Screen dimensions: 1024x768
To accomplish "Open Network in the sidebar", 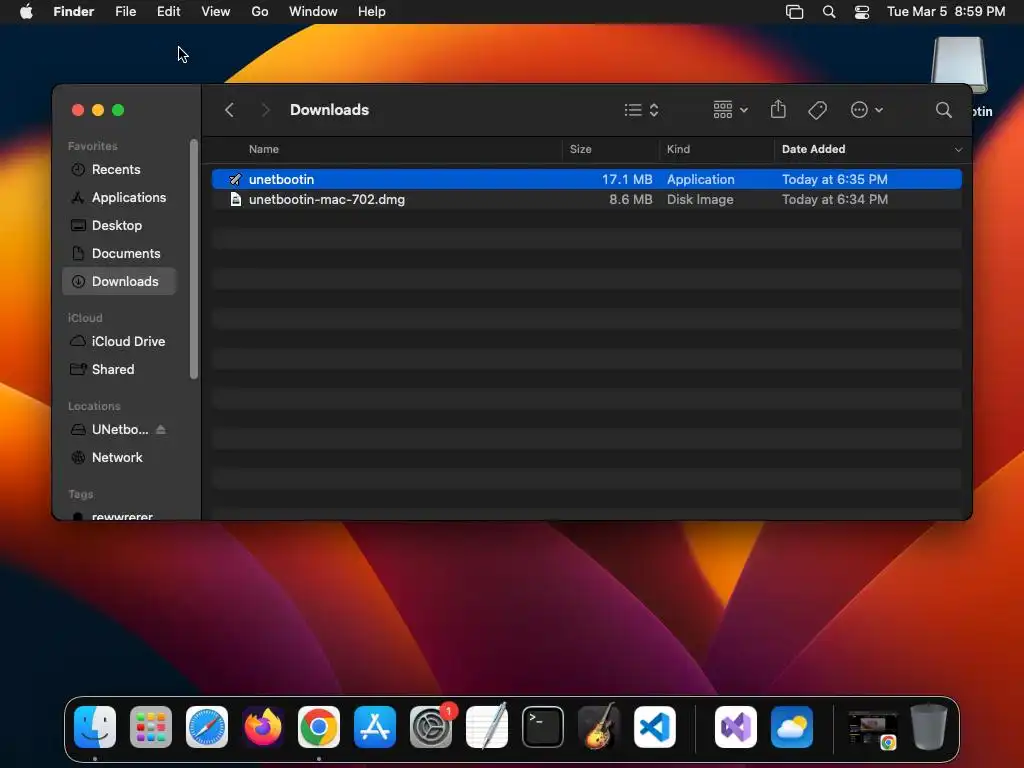I will [119, 458].
